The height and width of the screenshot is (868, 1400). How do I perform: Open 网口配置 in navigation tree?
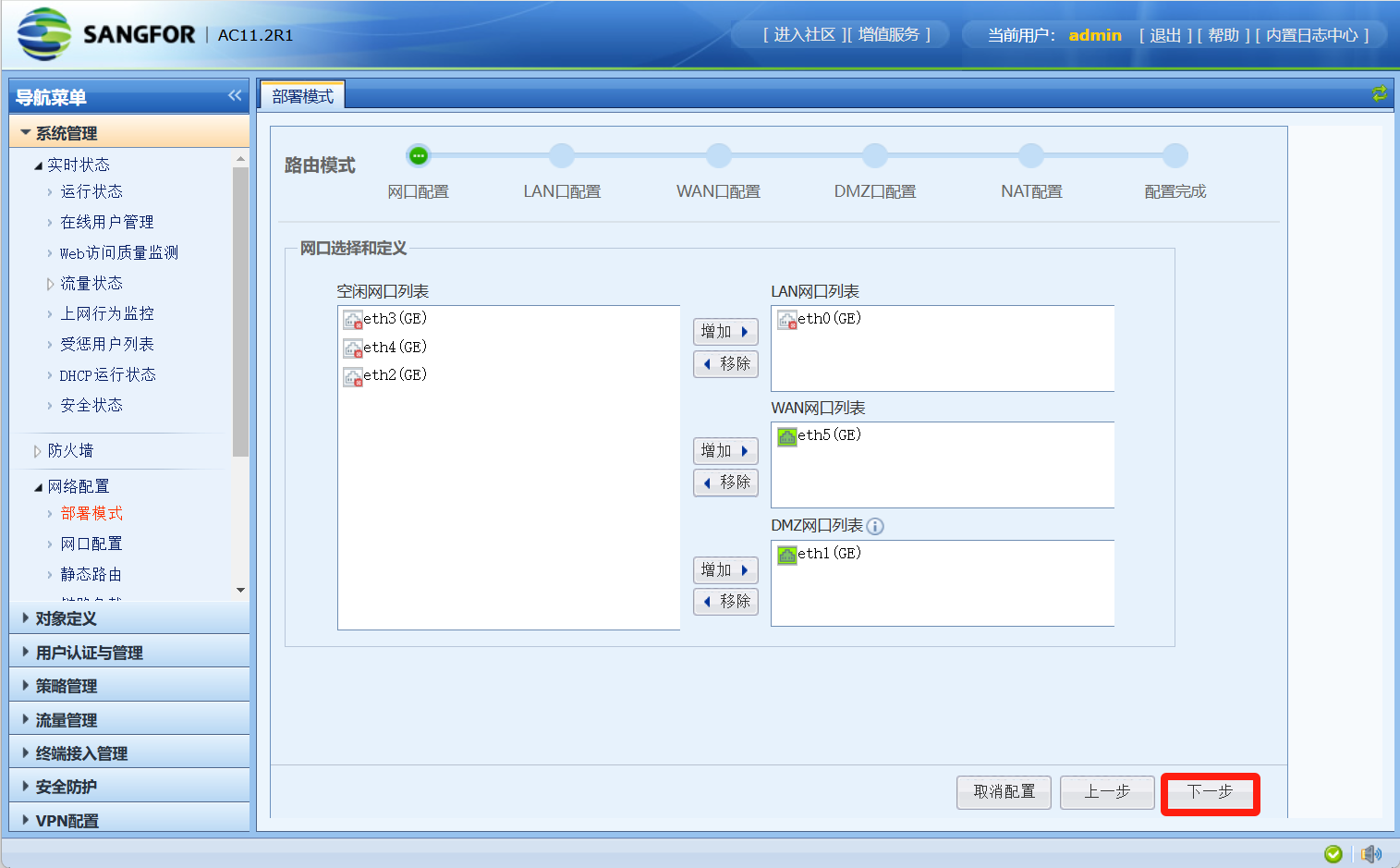(91, 544)
